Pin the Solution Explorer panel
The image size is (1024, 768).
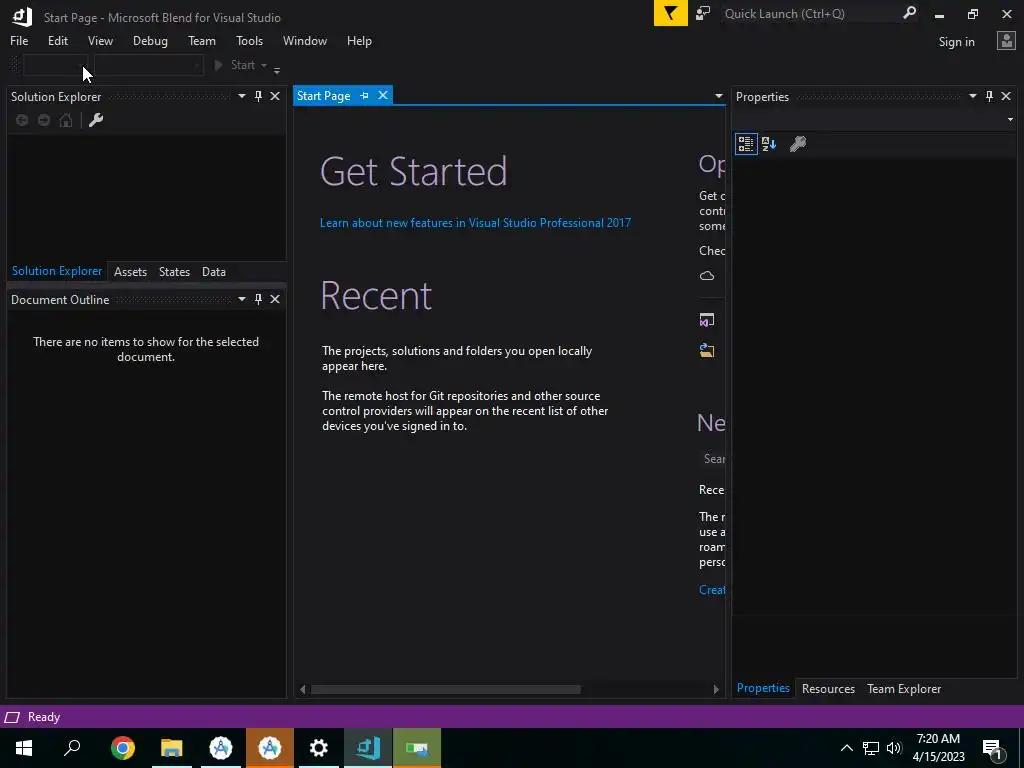(x=259, y=97)
